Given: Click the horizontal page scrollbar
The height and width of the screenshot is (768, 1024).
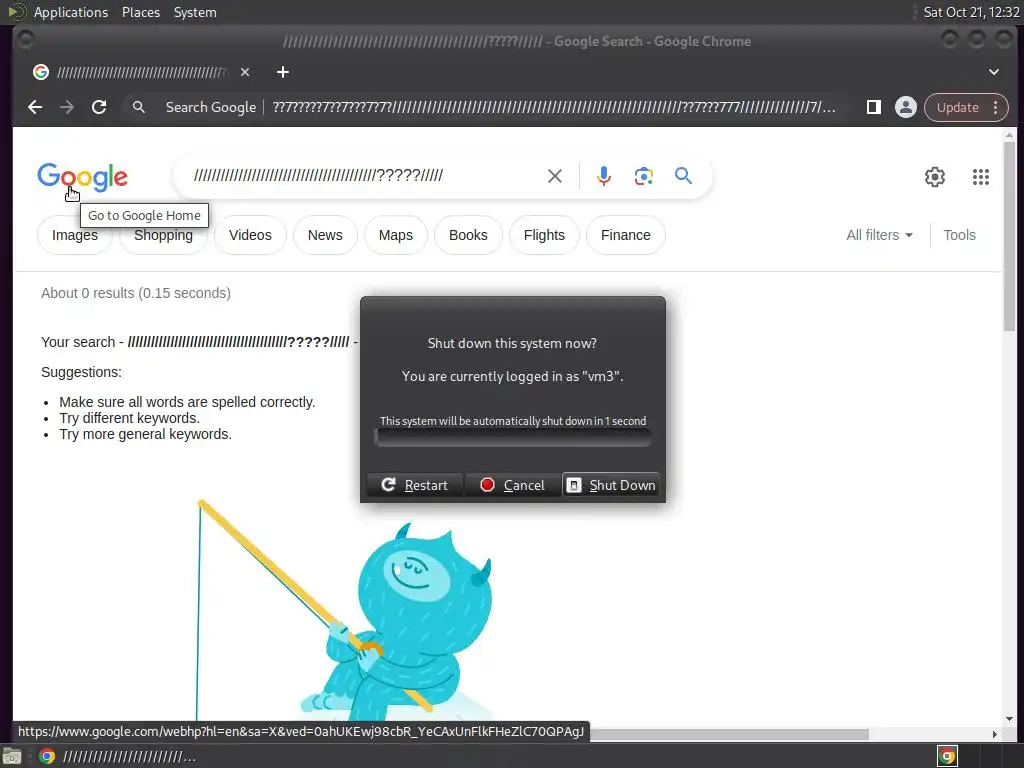Looking at the screenshot, I should point(728,734).
